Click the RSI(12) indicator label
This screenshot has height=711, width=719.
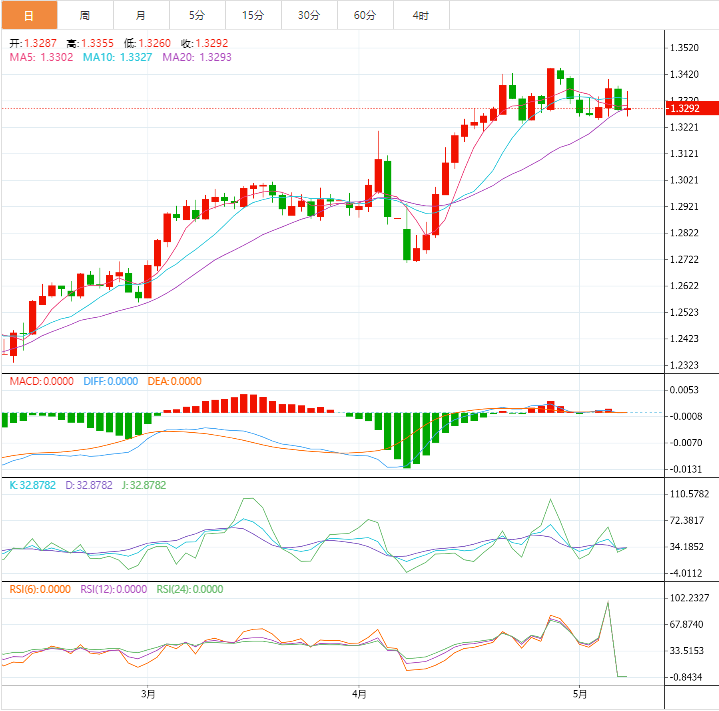[114, 589]
